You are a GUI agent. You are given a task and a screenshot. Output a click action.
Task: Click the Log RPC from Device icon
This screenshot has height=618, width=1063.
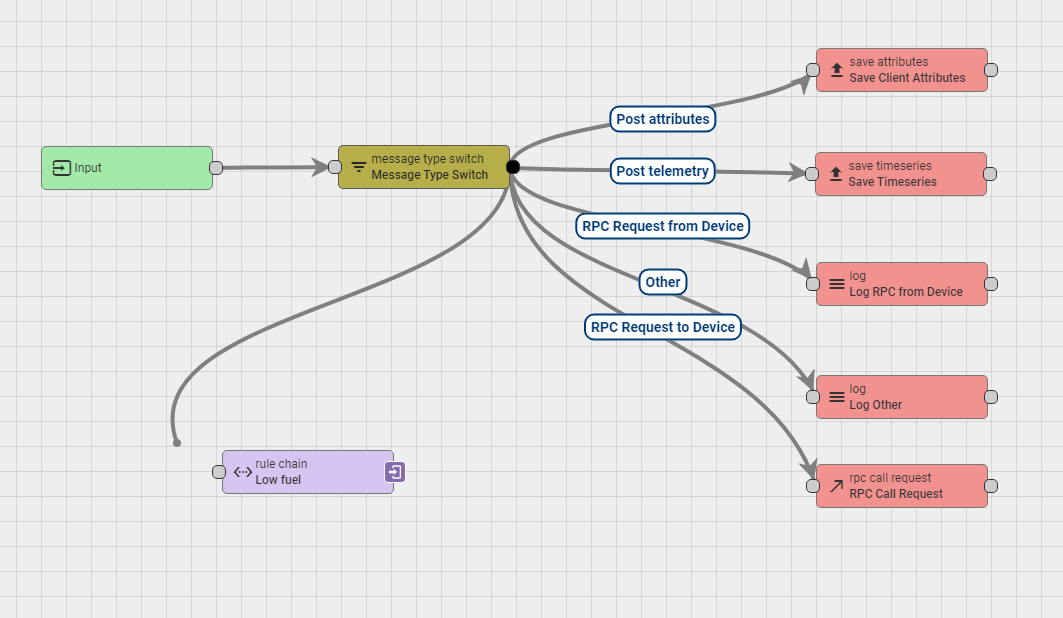pos(837,284)
